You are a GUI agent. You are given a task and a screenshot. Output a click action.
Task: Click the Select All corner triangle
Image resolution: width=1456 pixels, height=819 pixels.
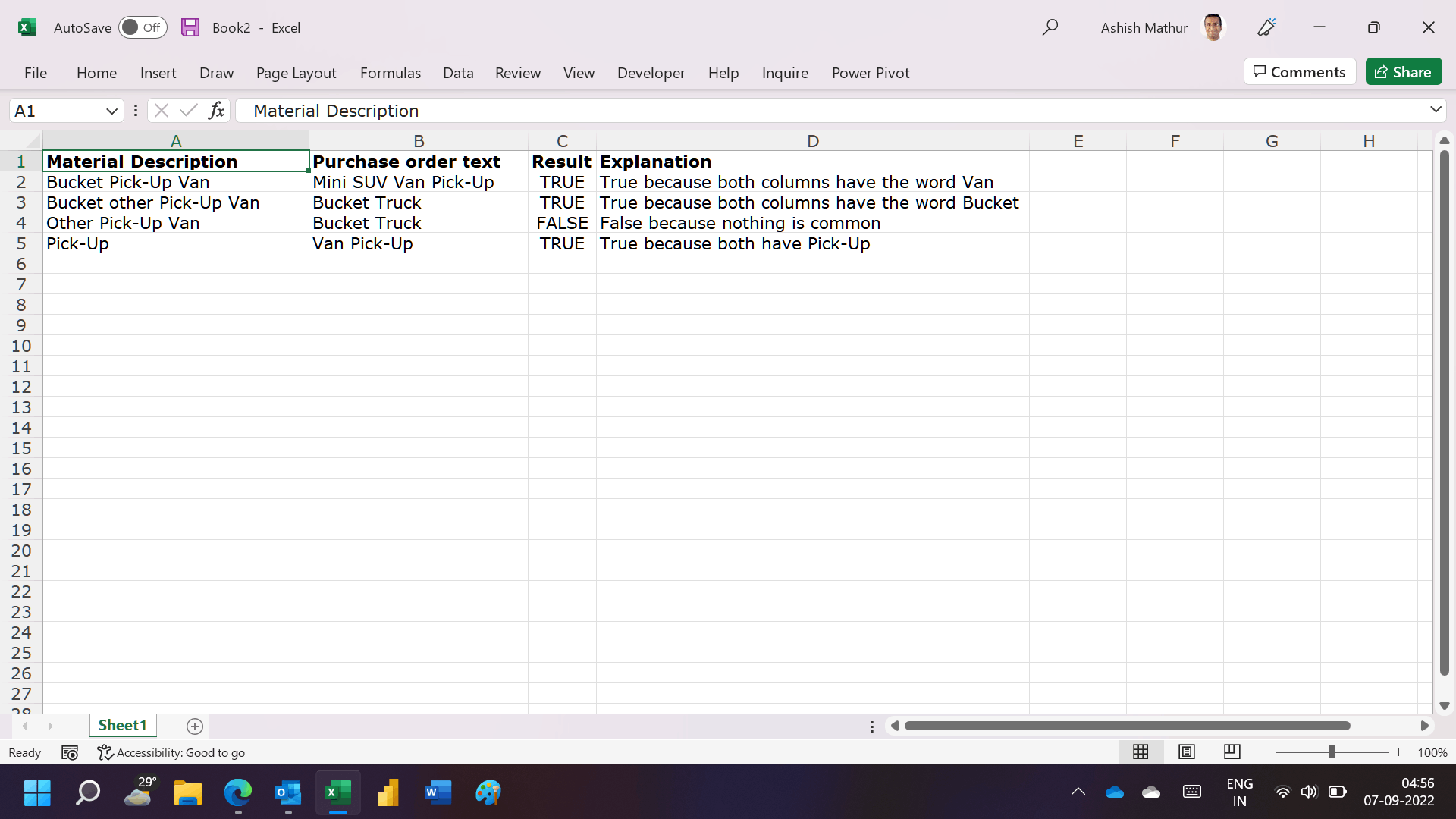(32, 141)
